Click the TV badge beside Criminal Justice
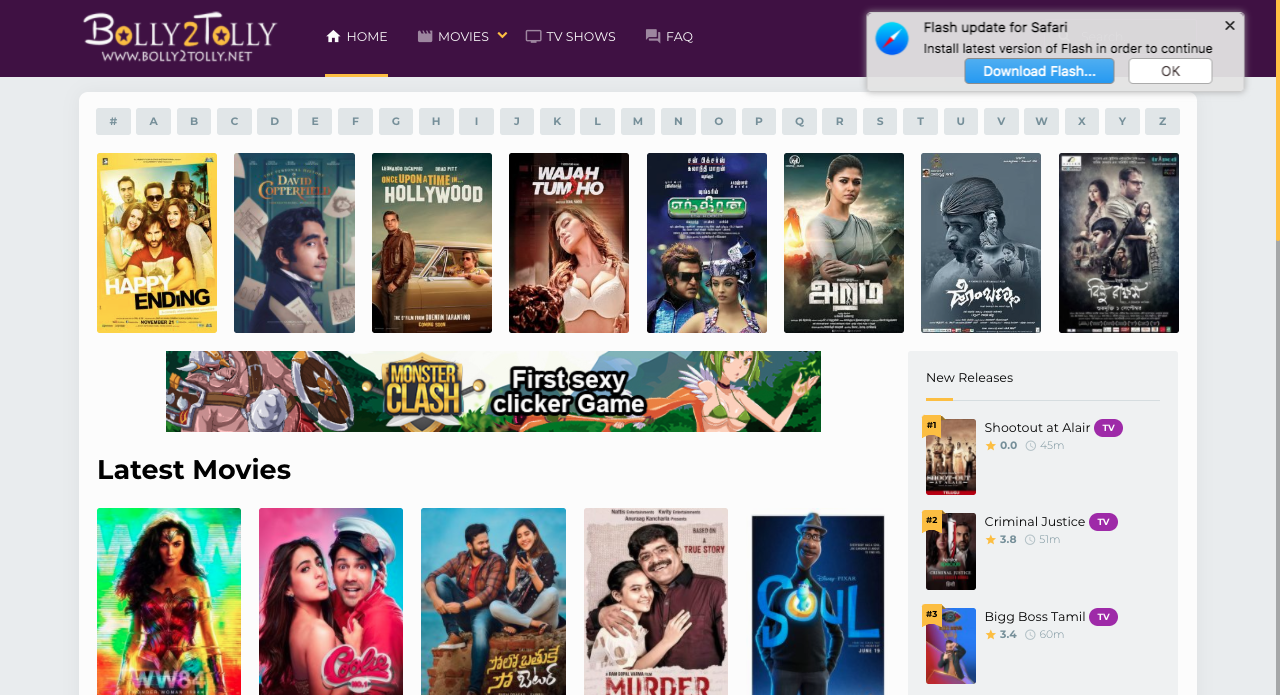The image size is (1280, 695). (x=1103, y=522)
